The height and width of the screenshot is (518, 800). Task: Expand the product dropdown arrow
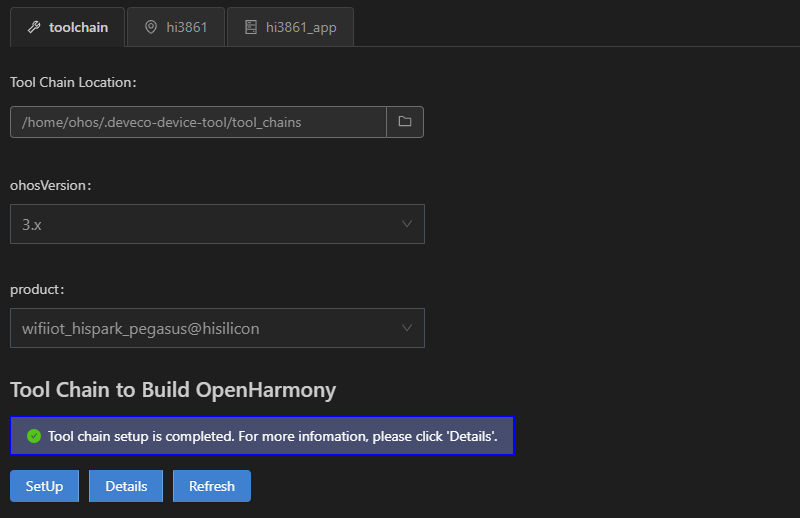click(x=407, y=328)
